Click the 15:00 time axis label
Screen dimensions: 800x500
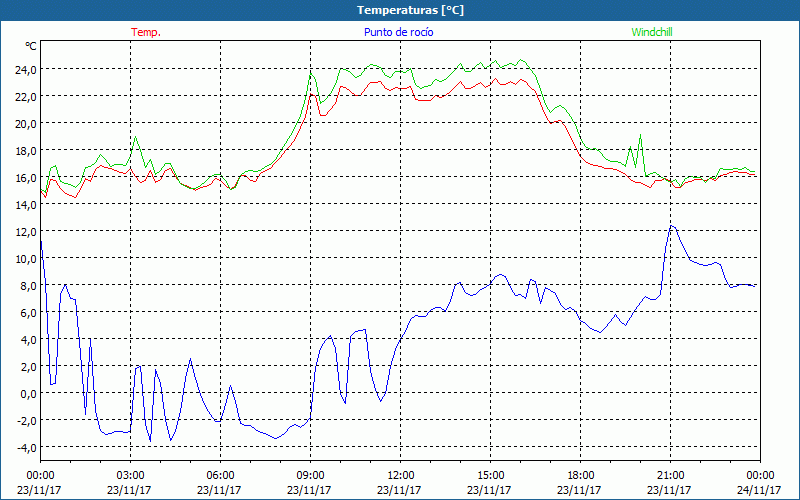click(x=490, y=476)
